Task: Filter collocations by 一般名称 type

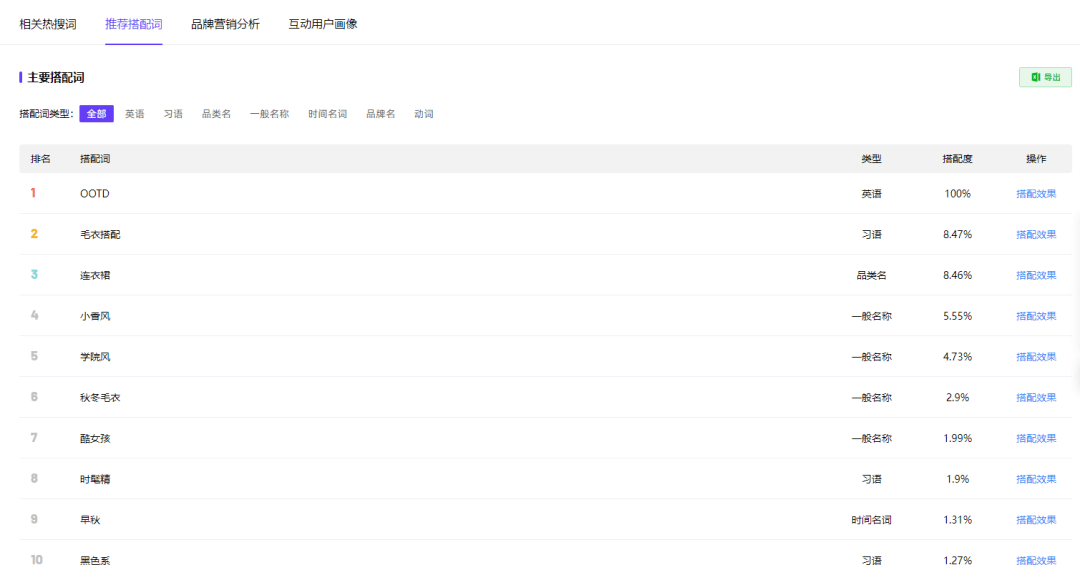Action: click(269, 114)
